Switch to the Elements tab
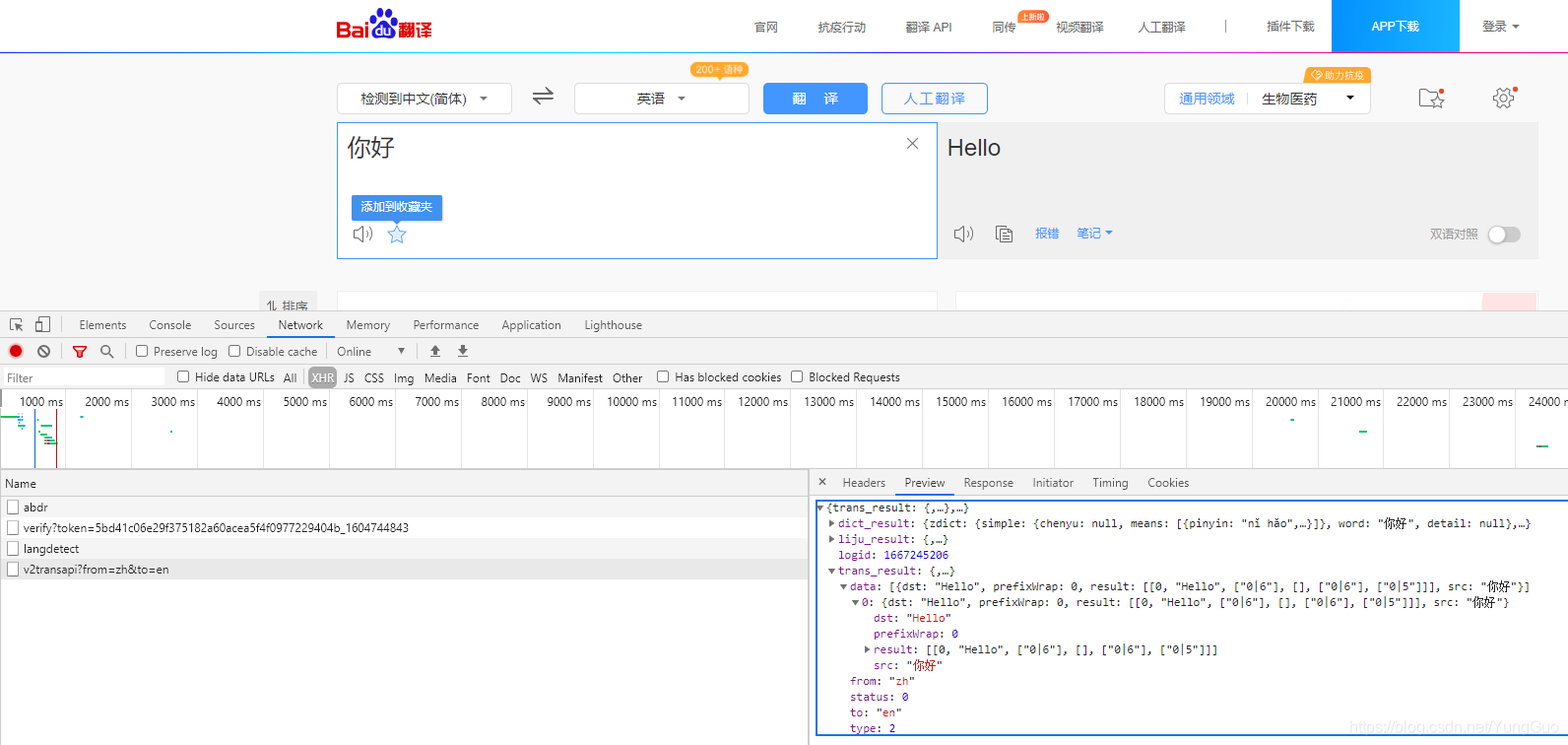This screenshot has height=745, width=1568. (x=102, y=325)
